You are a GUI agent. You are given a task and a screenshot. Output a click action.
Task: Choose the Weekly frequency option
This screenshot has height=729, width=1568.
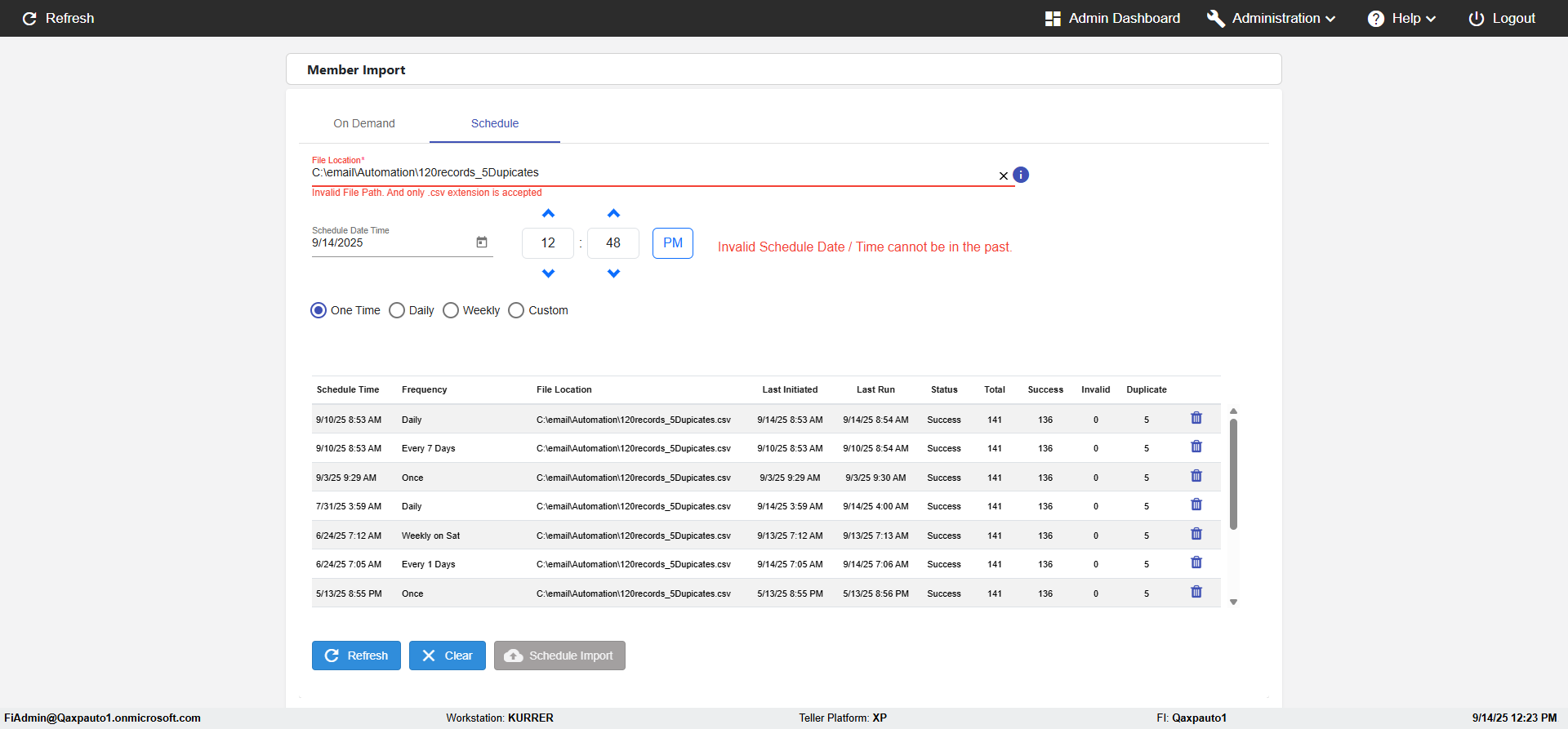[451, 310]
